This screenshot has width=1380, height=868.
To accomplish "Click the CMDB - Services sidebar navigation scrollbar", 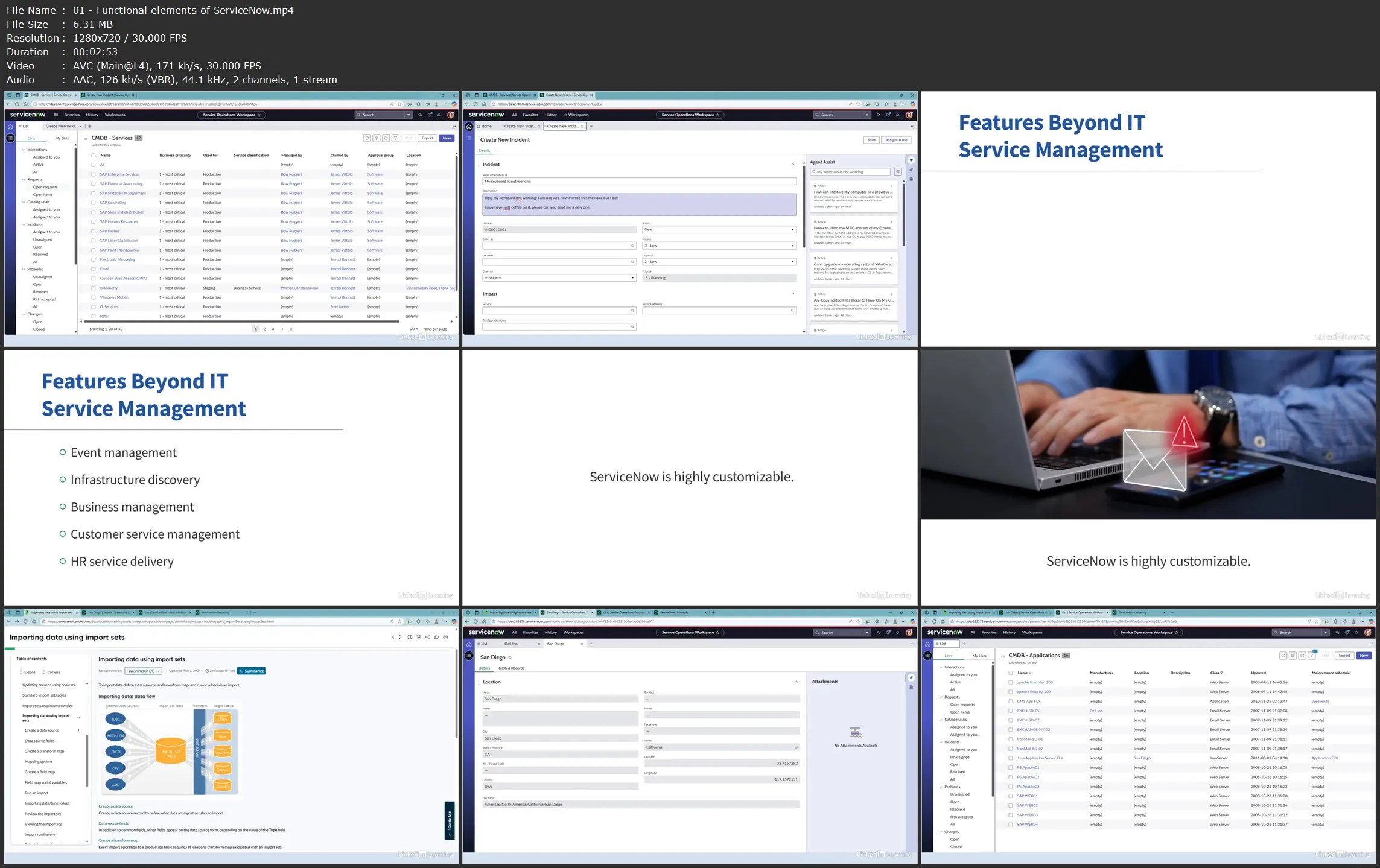I will (75, 205).
